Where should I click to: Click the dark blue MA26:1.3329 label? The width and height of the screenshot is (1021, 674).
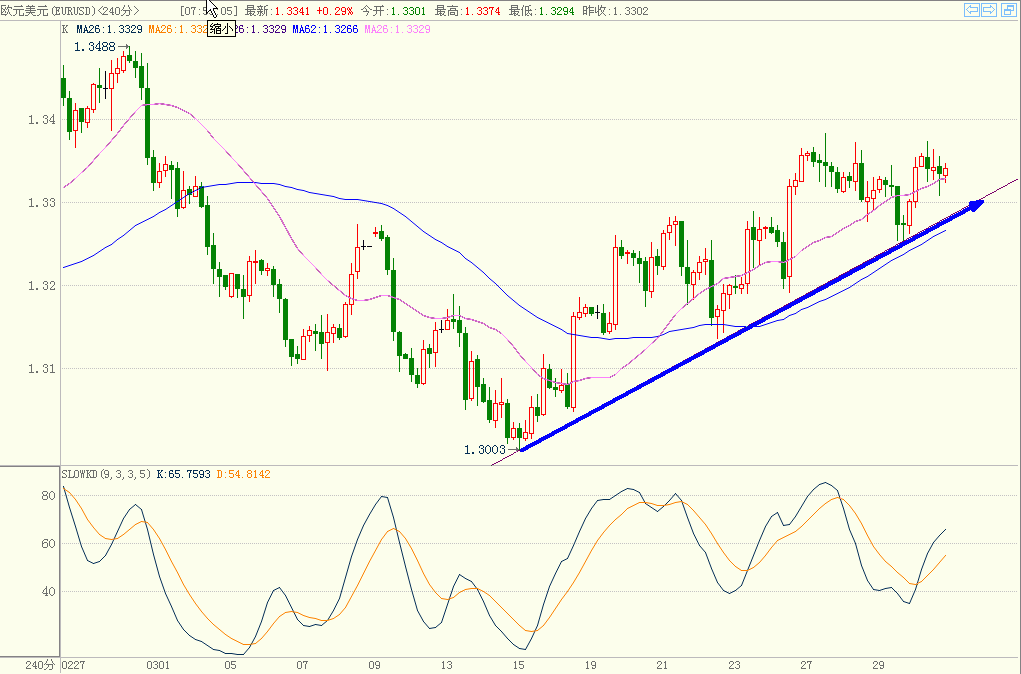coord(109,29)
